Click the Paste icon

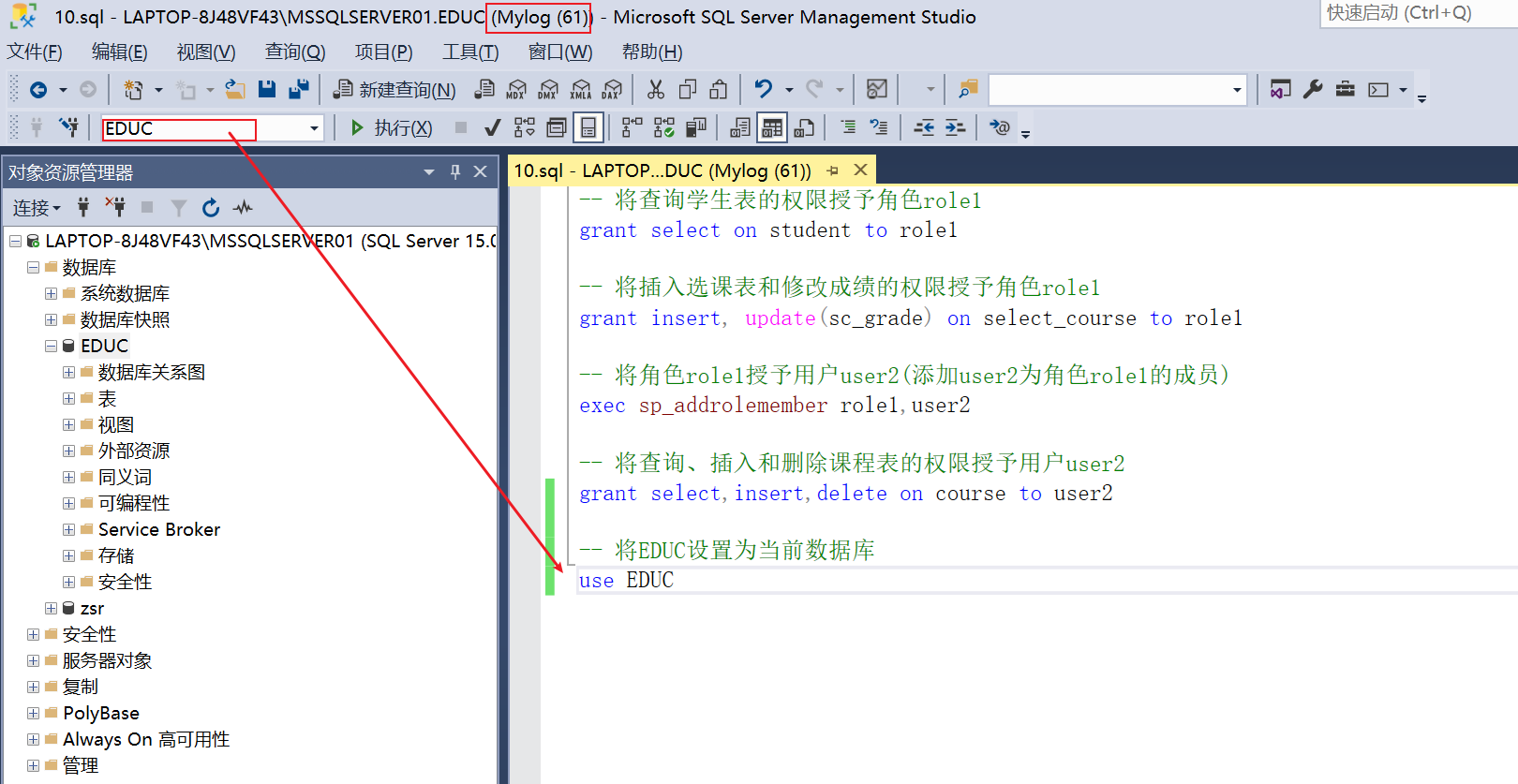(x=719, y=90)
